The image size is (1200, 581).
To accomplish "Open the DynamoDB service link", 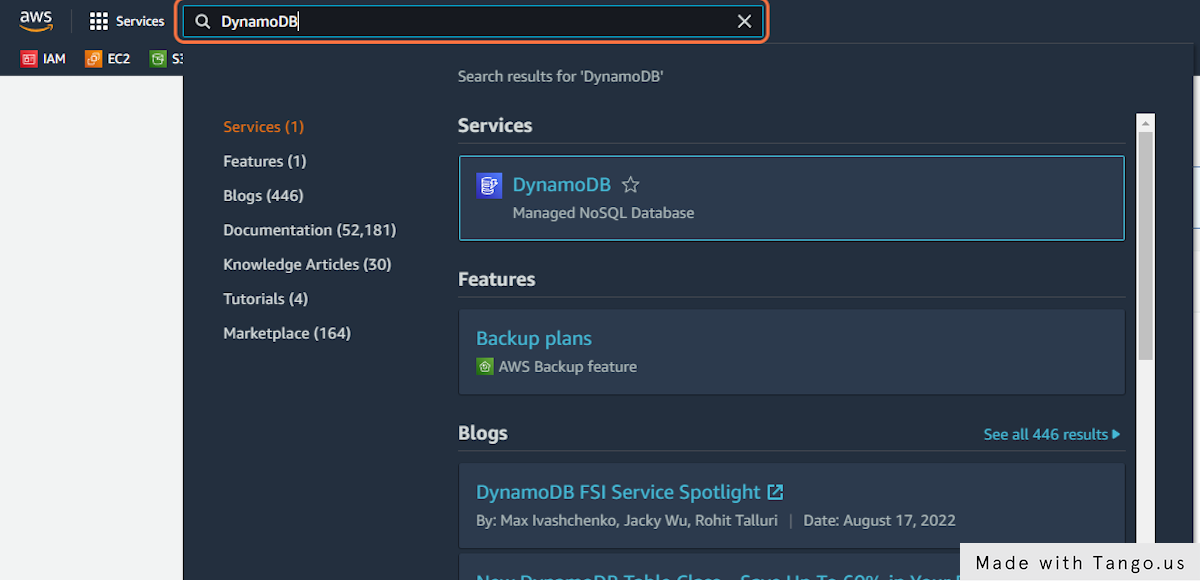I will (x=561, y=185).
